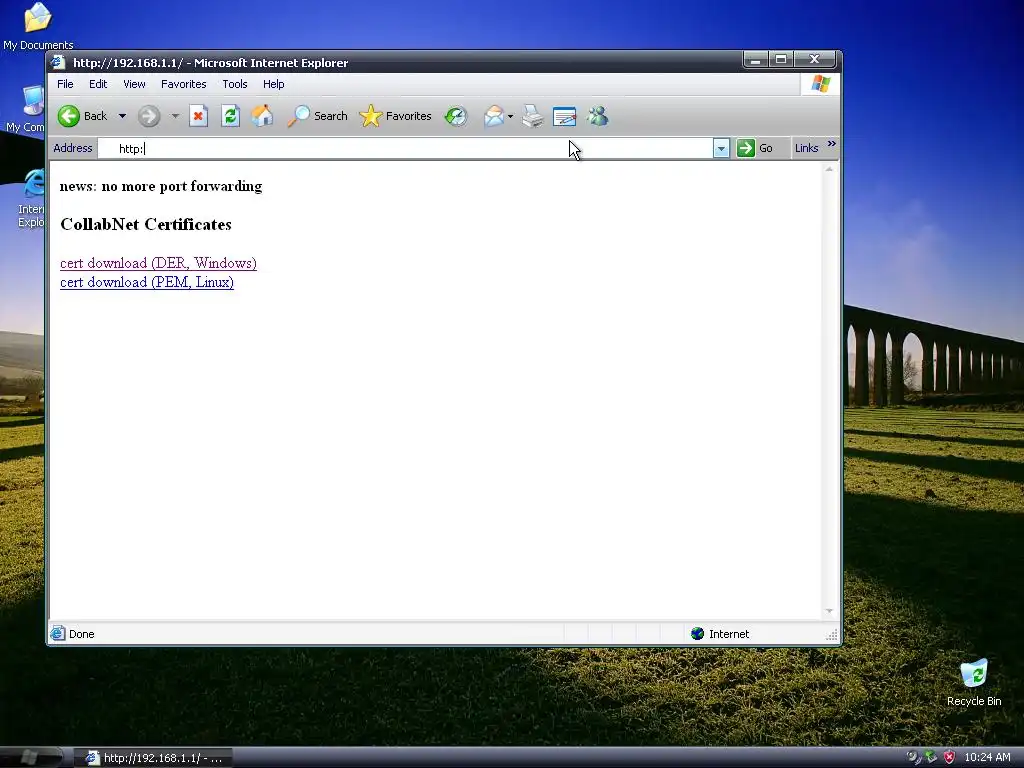
Task: Click the Windows flag logo throbber
Action: (820, 84)
